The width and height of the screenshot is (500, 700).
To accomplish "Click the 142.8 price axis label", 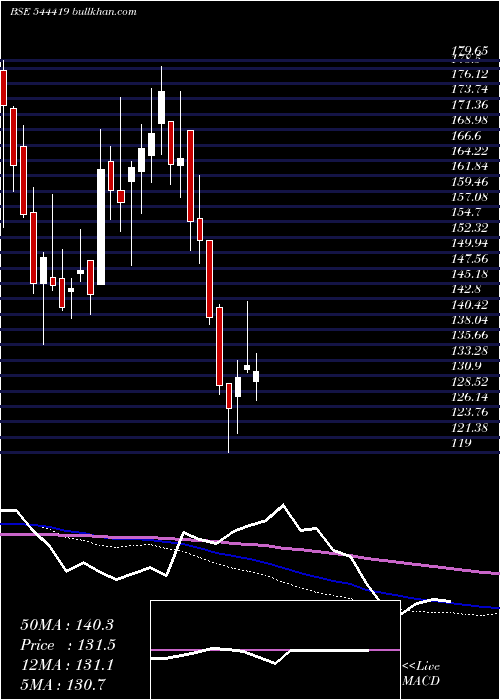I will click(467, 289).
